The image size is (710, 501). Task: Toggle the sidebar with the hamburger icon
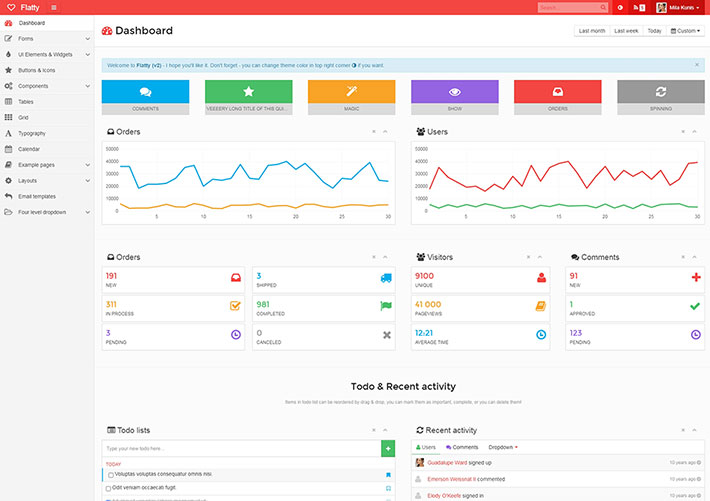[53, 7]
